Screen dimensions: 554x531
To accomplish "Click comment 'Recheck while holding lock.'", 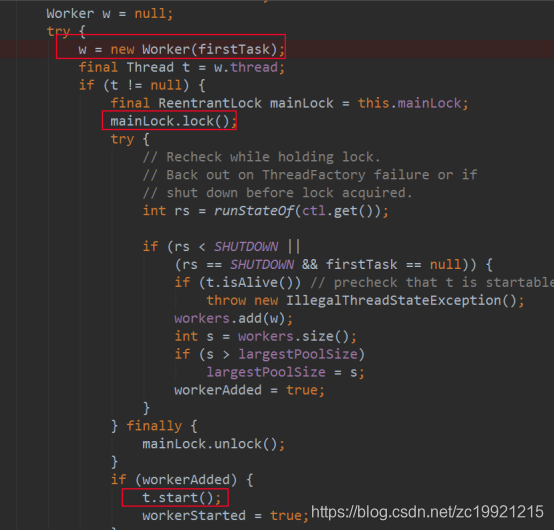I will click(261, 157).
